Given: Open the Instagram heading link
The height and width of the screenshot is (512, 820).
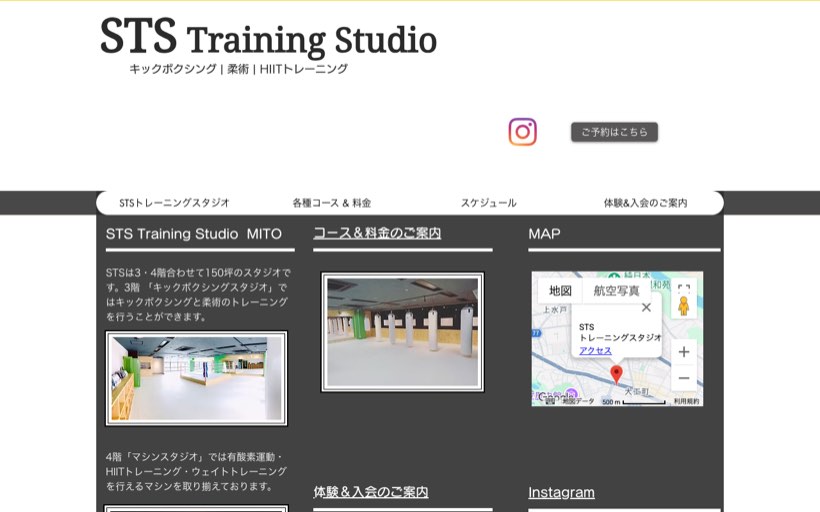Looking at the screenshot, I should (x=561, y=492).
